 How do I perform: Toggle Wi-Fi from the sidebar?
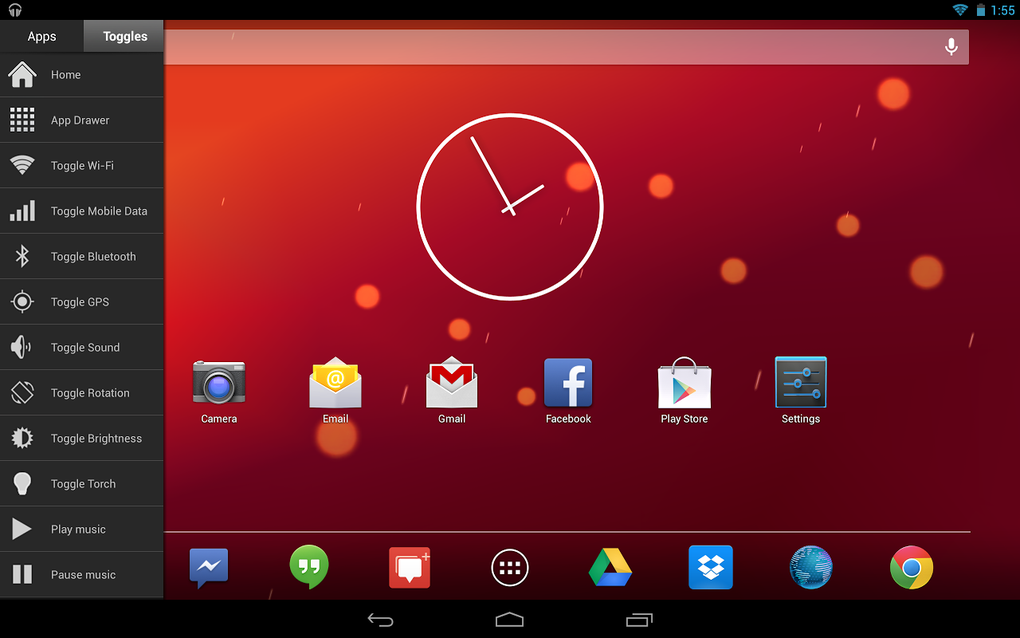tap(80, 165)
